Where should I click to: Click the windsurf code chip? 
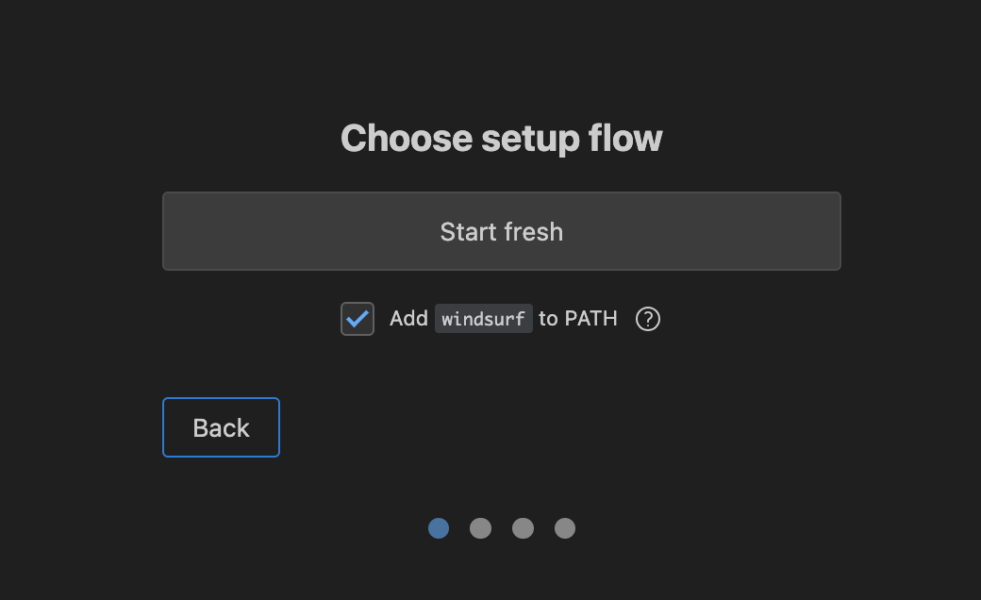point(484,318)
